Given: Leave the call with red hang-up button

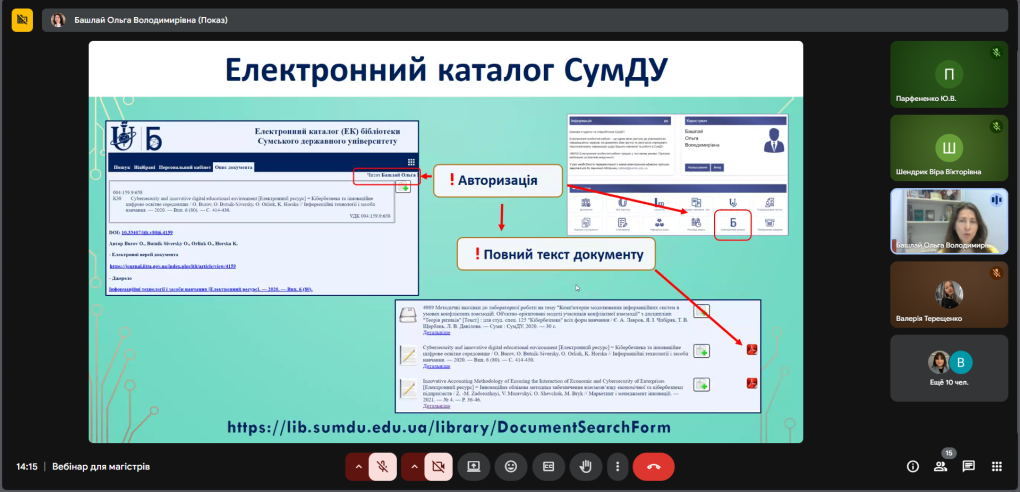Looking at the screenshot, I should pyautogui.click(x=653, y=466).
